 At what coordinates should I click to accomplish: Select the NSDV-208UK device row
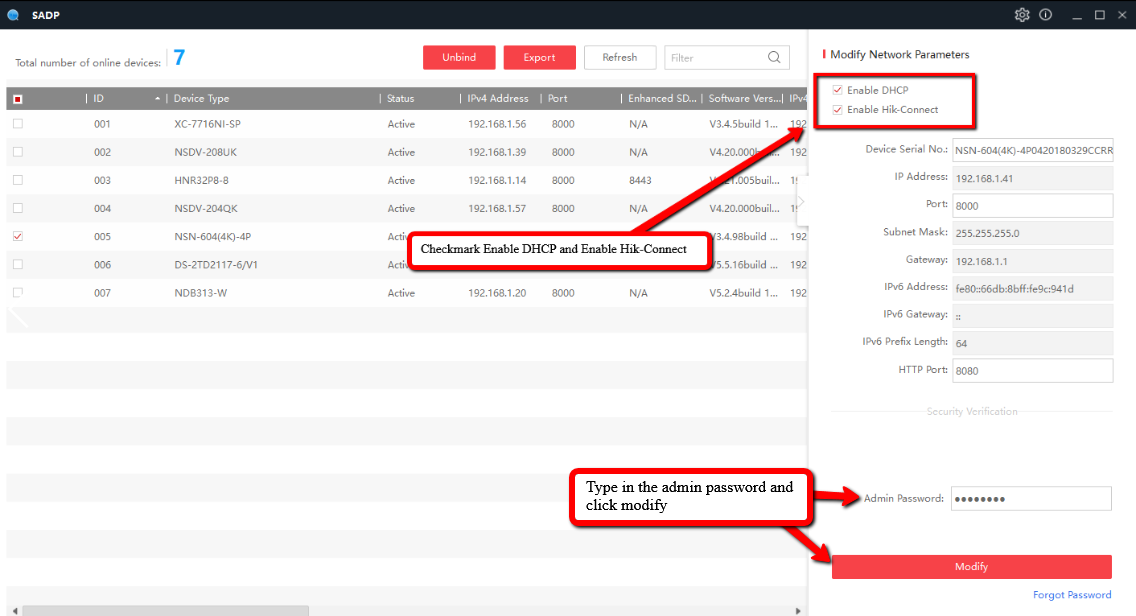pyautogui.click(x=406, y=152)
